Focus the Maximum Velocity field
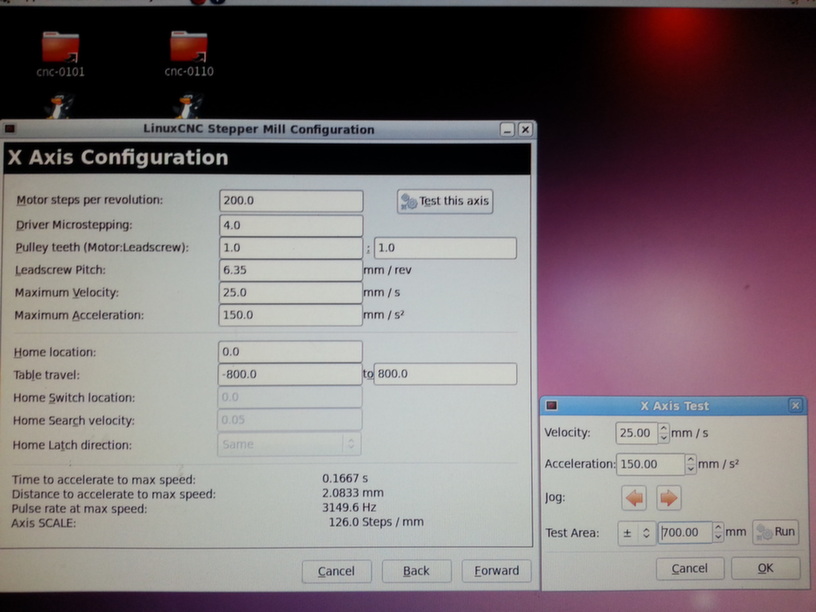 (291, 292)
